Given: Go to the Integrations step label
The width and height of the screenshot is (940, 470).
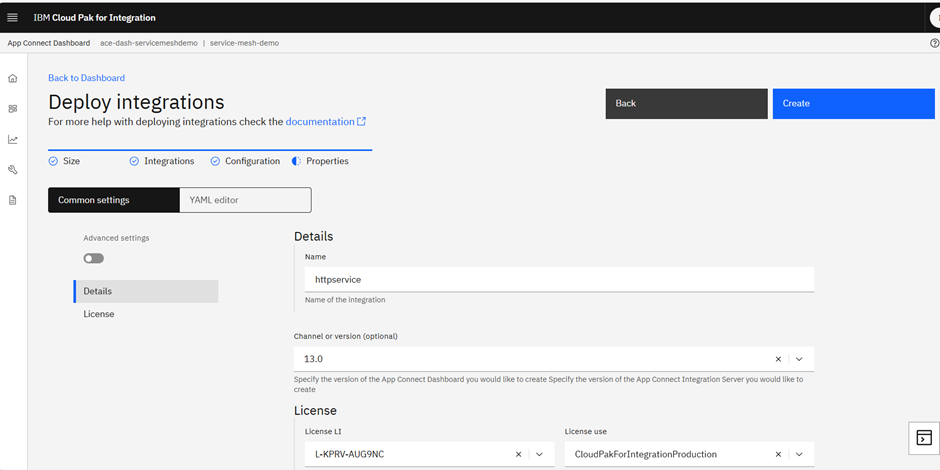Looking at the screenshot, I should click(x=169, y=161).
